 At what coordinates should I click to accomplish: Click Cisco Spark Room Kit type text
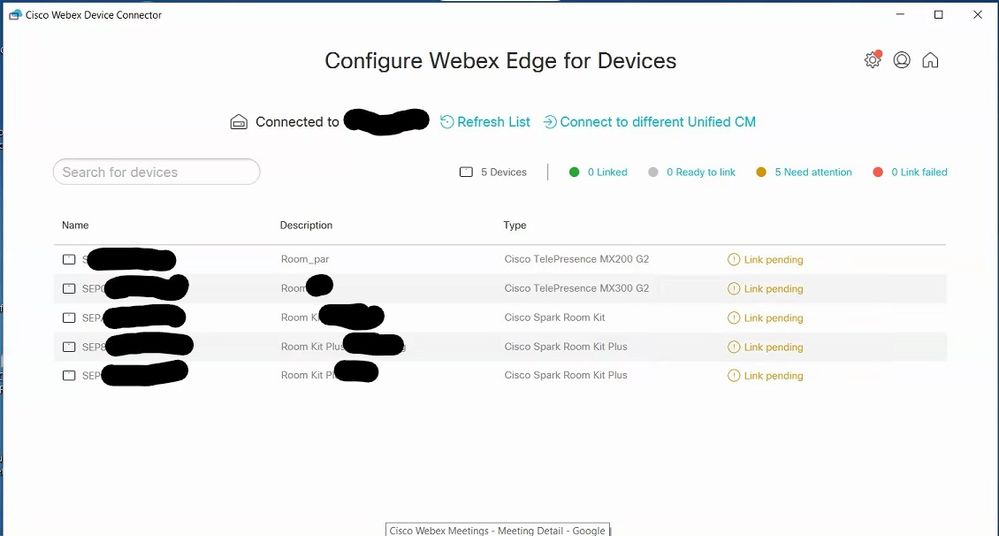554,317
